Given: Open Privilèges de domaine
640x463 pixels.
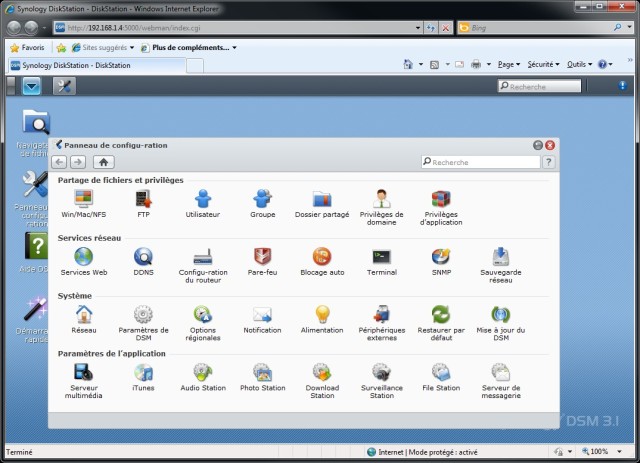Looking at the screenshot, I should pos(382,199).
